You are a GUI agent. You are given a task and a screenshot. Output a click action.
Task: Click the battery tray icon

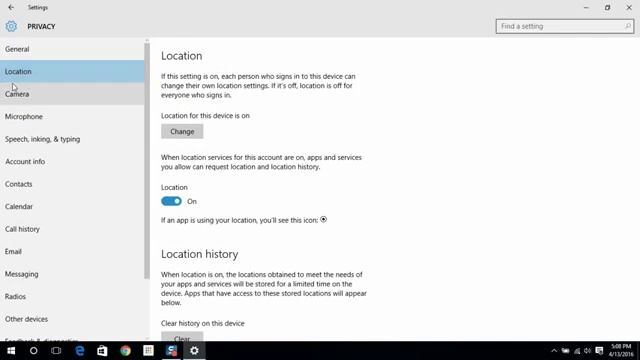(x=565, y=351)
